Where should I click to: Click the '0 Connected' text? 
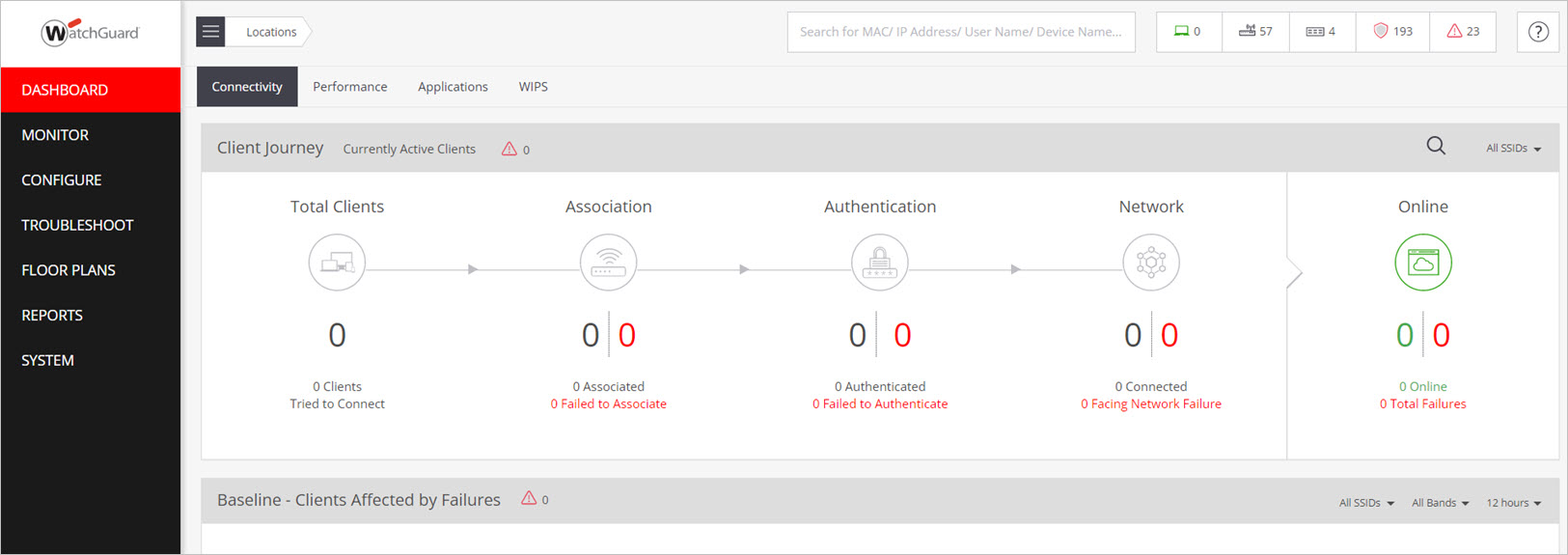point(1151,387)
